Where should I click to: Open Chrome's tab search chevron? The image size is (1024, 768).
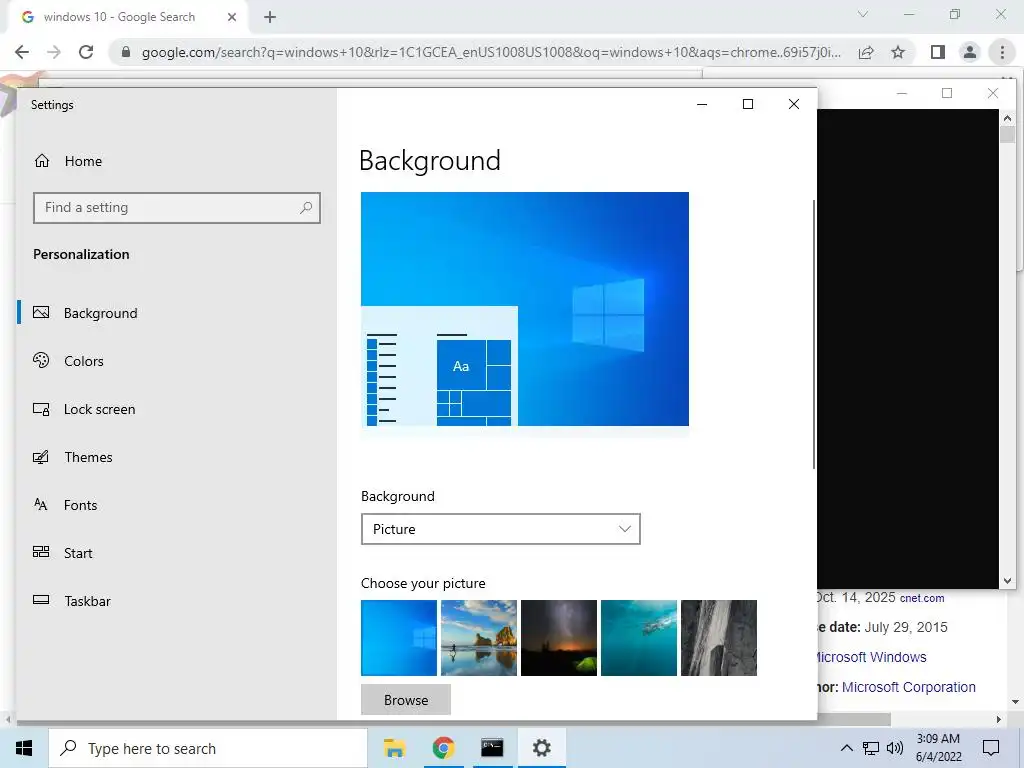863,14
